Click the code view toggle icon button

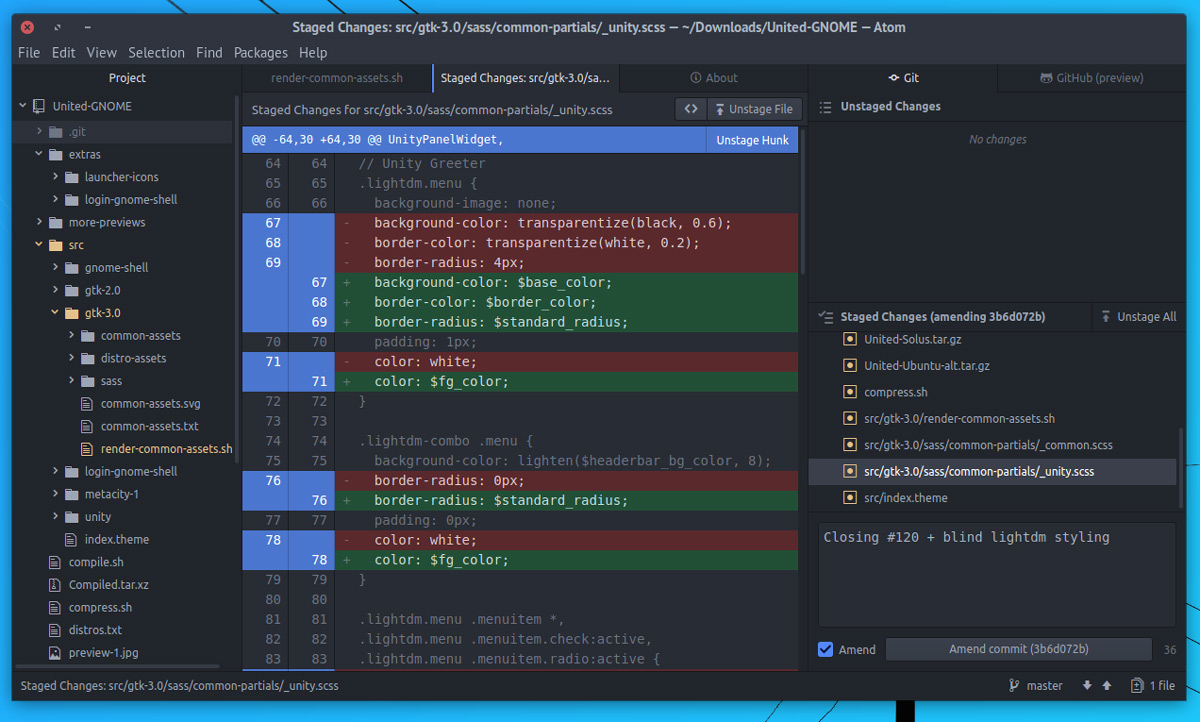tap(690, 109)
